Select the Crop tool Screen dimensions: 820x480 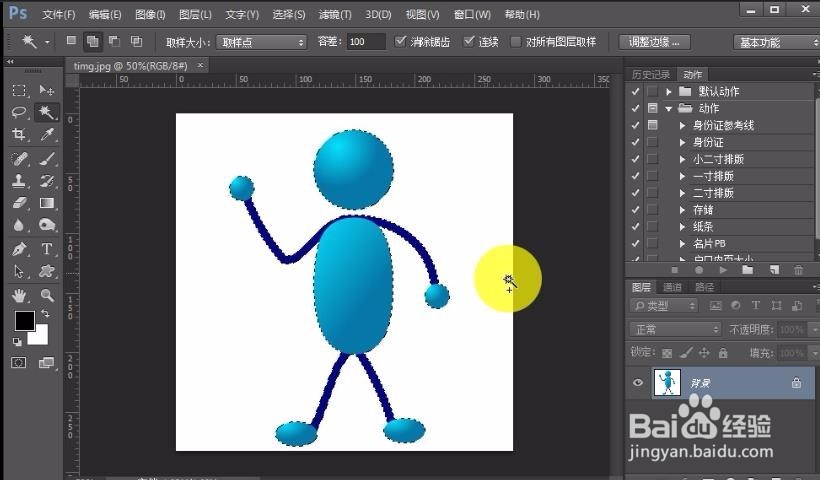(x=19, y=134)
